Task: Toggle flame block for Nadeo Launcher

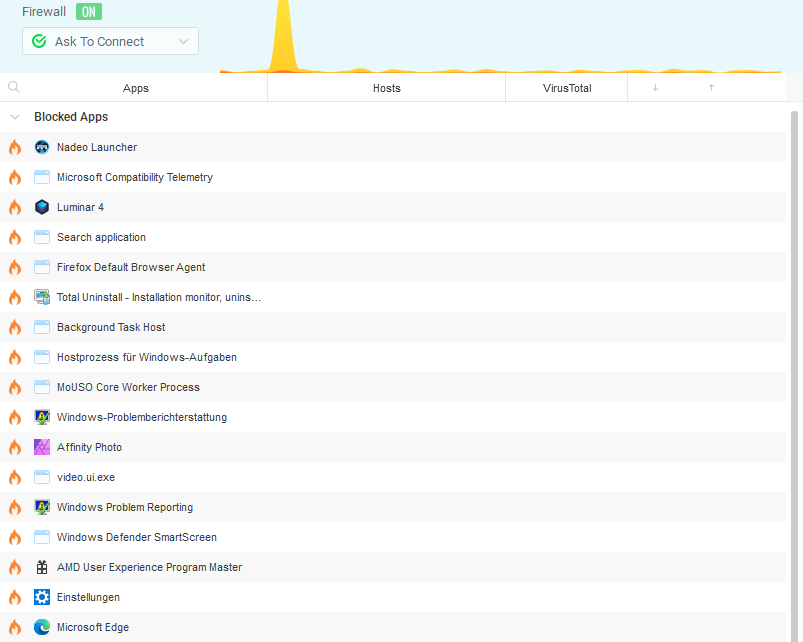Action: (x=15, y=147)
